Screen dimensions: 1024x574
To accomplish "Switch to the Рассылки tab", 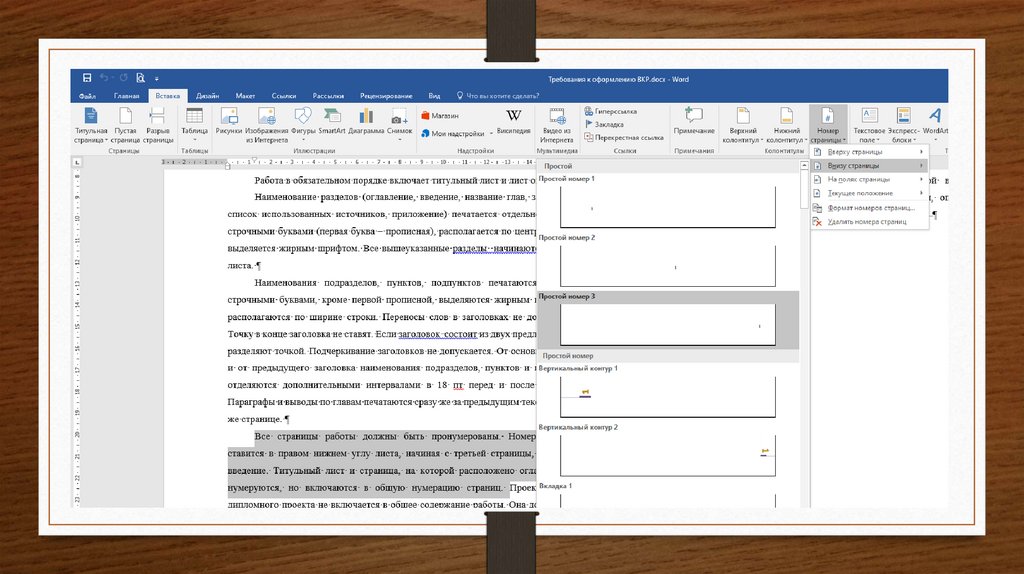I will point(328,96).
